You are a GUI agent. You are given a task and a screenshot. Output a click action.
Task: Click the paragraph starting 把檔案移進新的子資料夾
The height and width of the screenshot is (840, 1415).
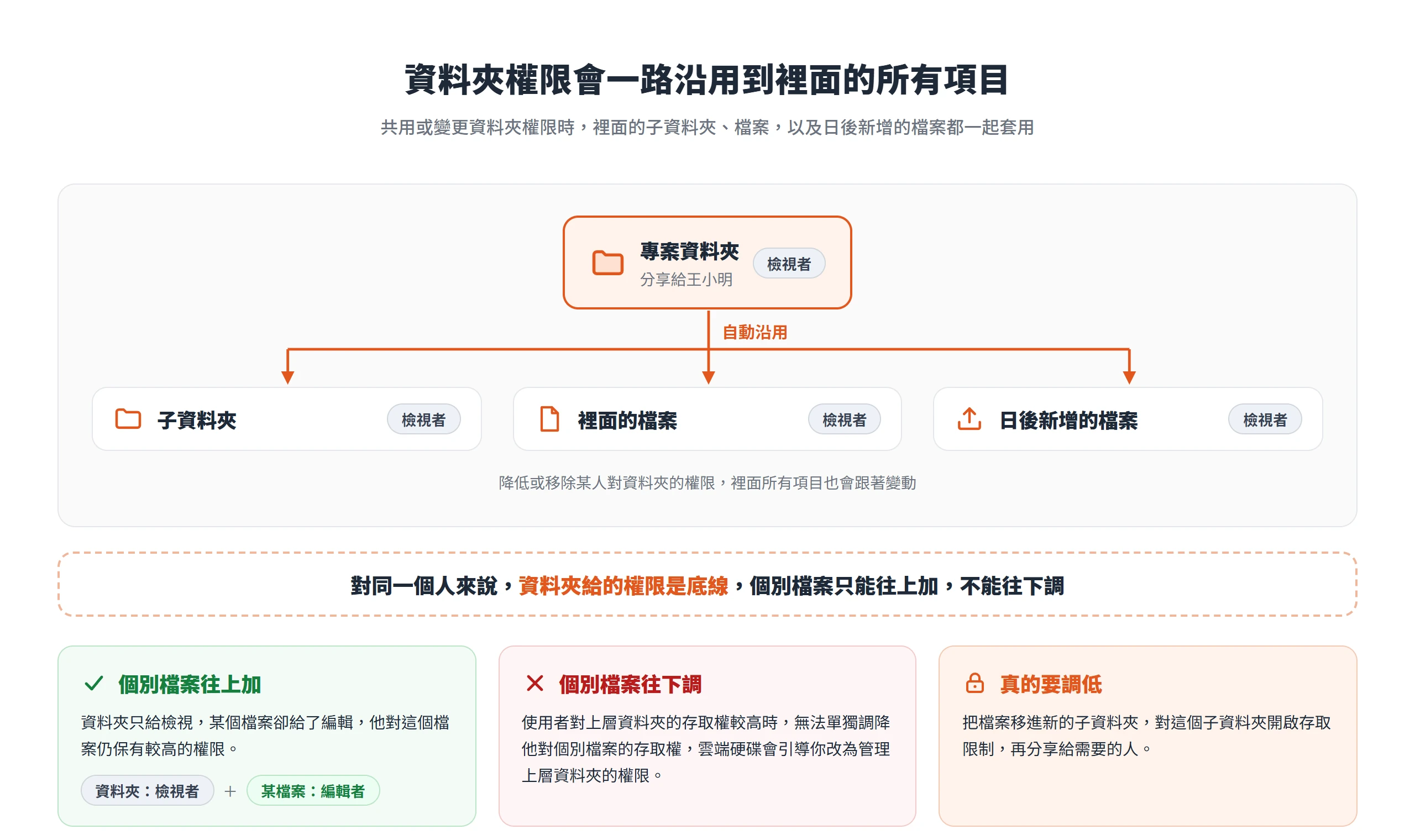pyautogui.click(x=1146, y=736)
